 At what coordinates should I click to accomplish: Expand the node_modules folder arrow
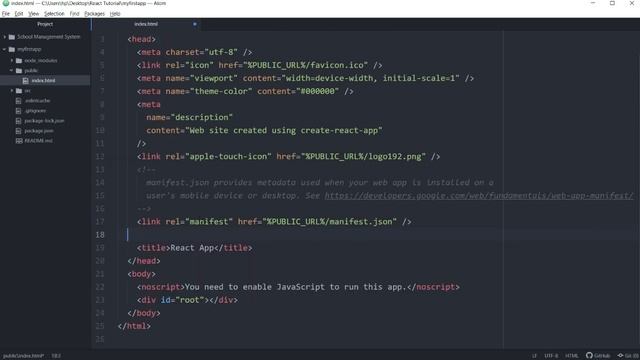[x=12, y=61]
